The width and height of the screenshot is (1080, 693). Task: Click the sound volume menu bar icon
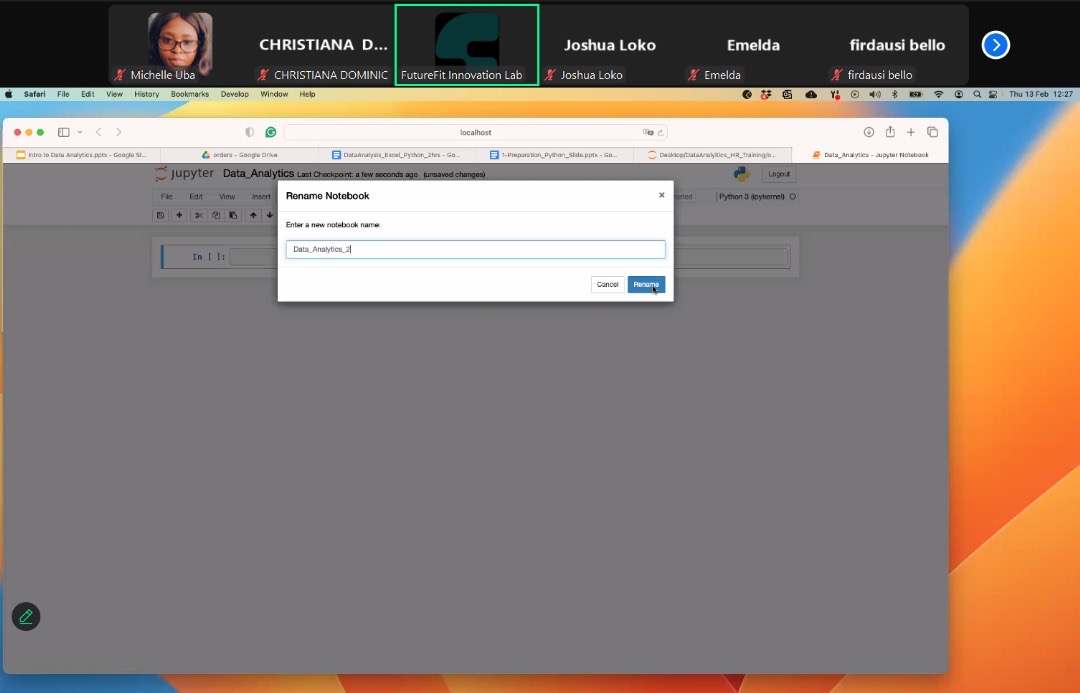coord(875,94)
